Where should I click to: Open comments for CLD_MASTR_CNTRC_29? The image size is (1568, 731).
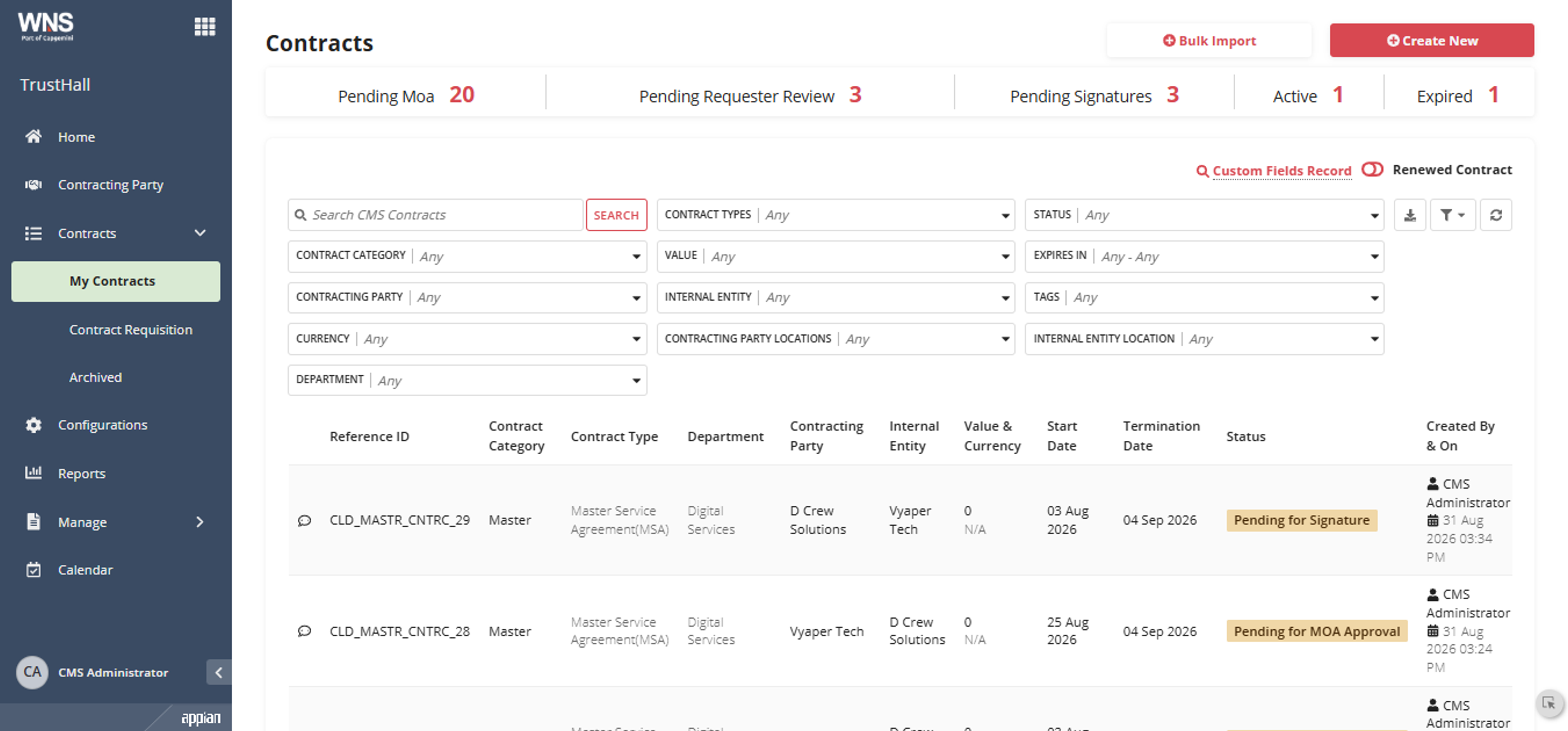pyautogui.click(x=304, y=520)
